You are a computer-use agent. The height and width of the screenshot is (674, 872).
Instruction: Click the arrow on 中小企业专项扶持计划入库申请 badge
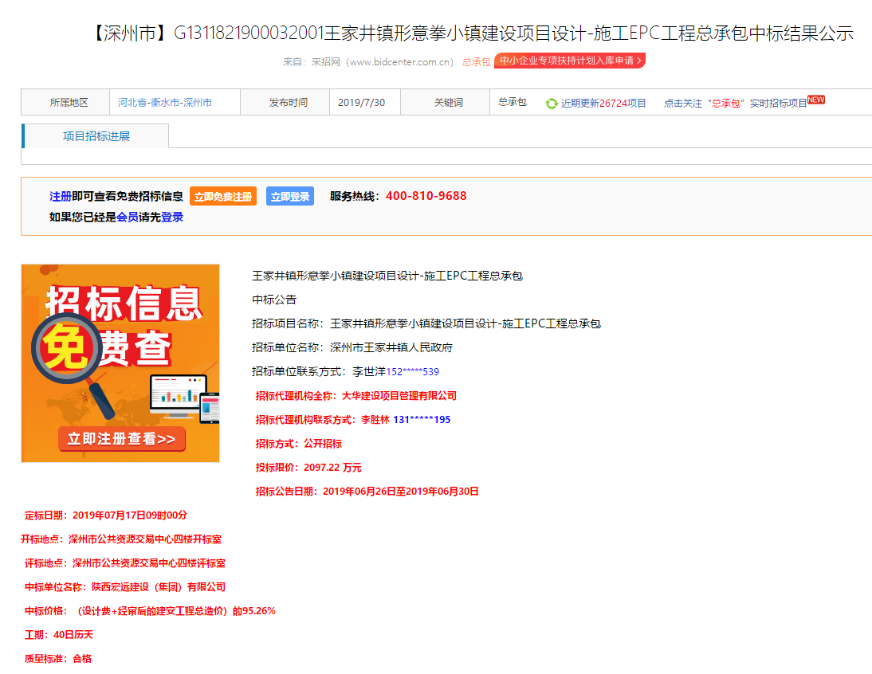pyautogui.click(x=640, y=61)
